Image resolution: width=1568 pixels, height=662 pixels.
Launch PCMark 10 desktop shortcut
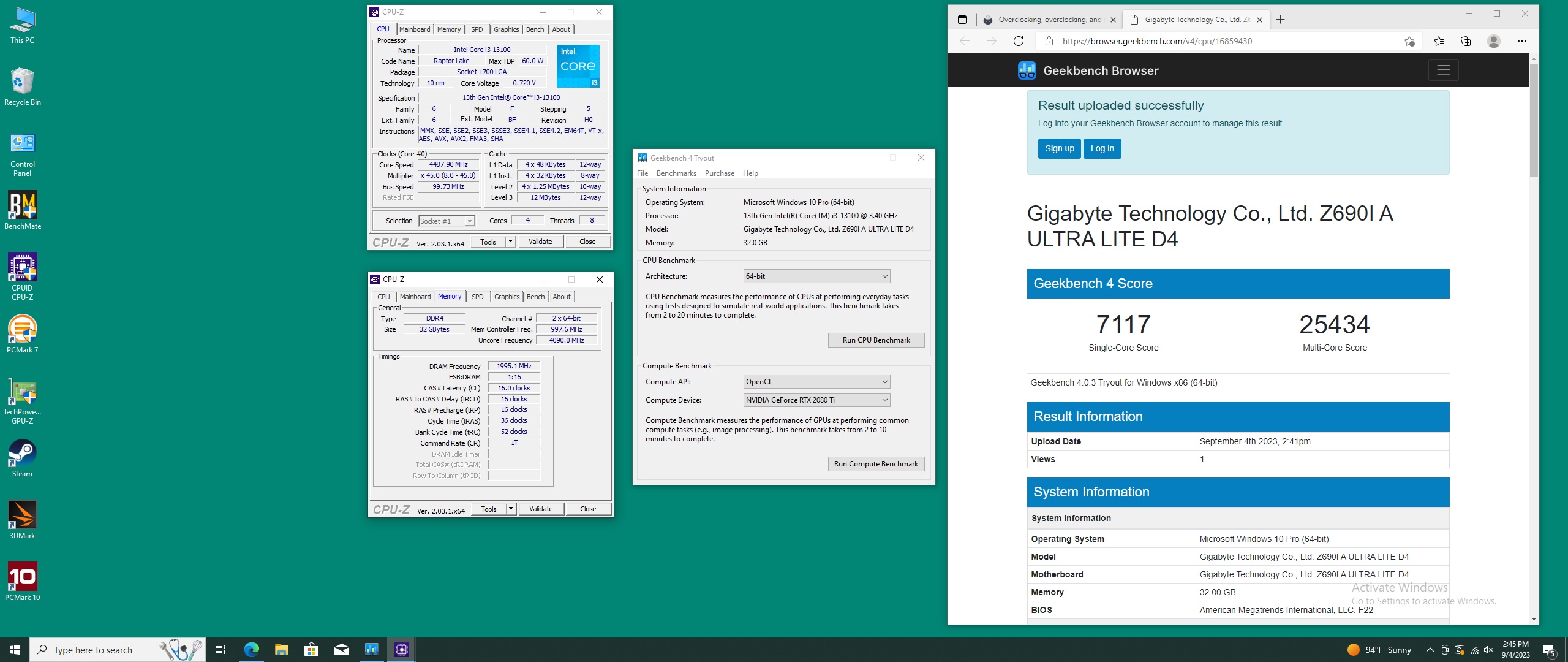click(x=23, y=582)
